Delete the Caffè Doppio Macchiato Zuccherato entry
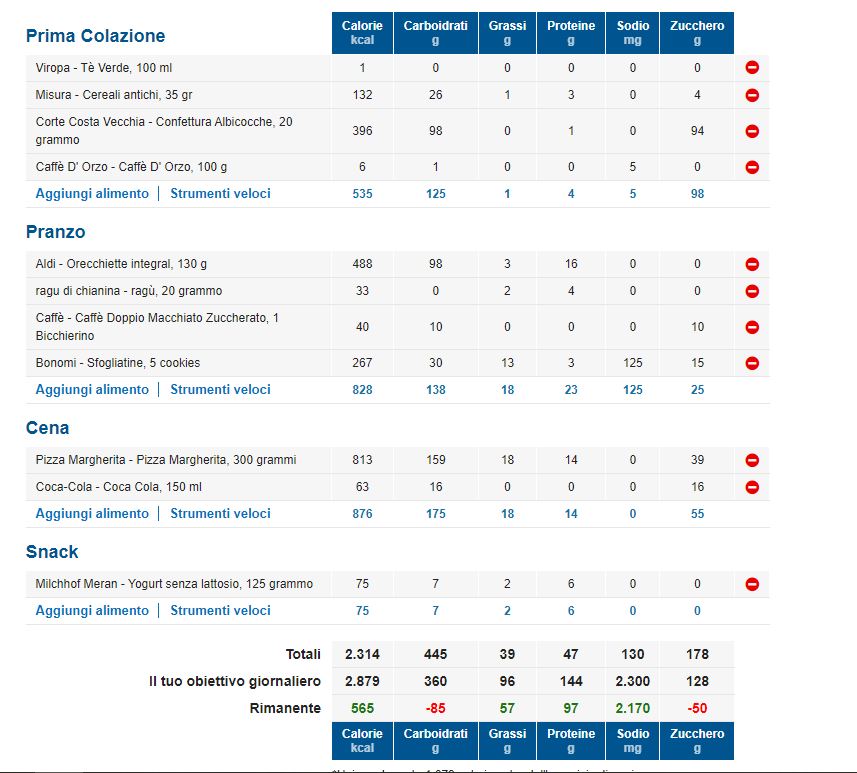The image size is (857, 773). [x=752, y=327]
